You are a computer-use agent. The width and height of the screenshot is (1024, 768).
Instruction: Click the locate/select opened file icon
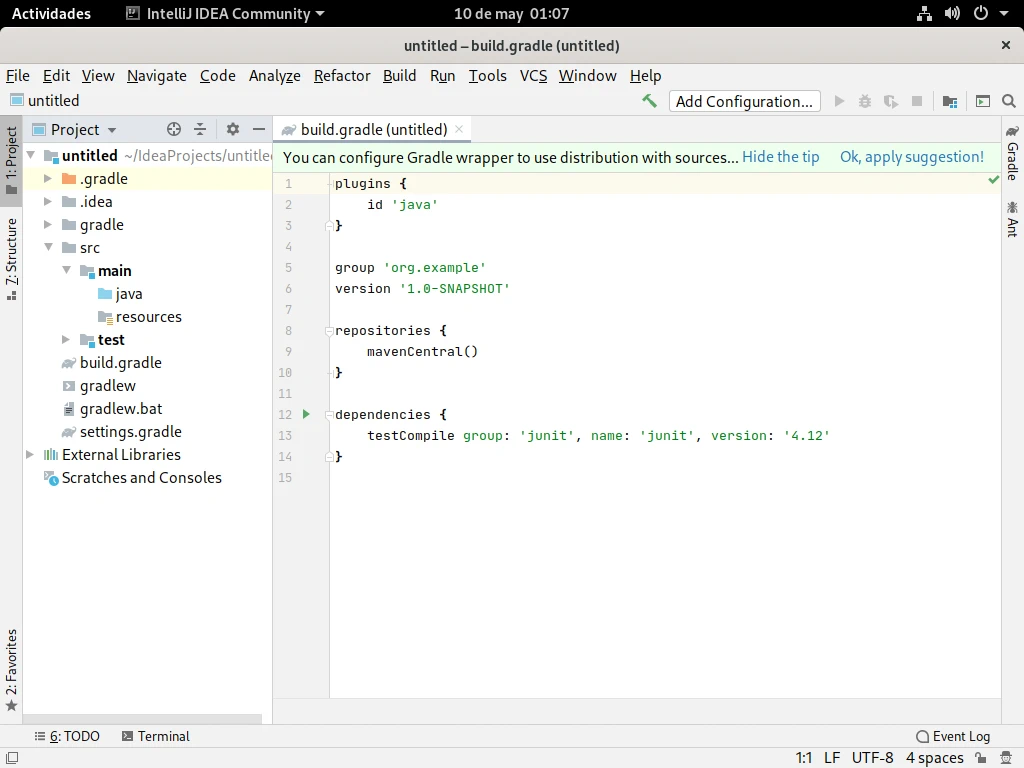pyautogui.click(x=174, y=129)
